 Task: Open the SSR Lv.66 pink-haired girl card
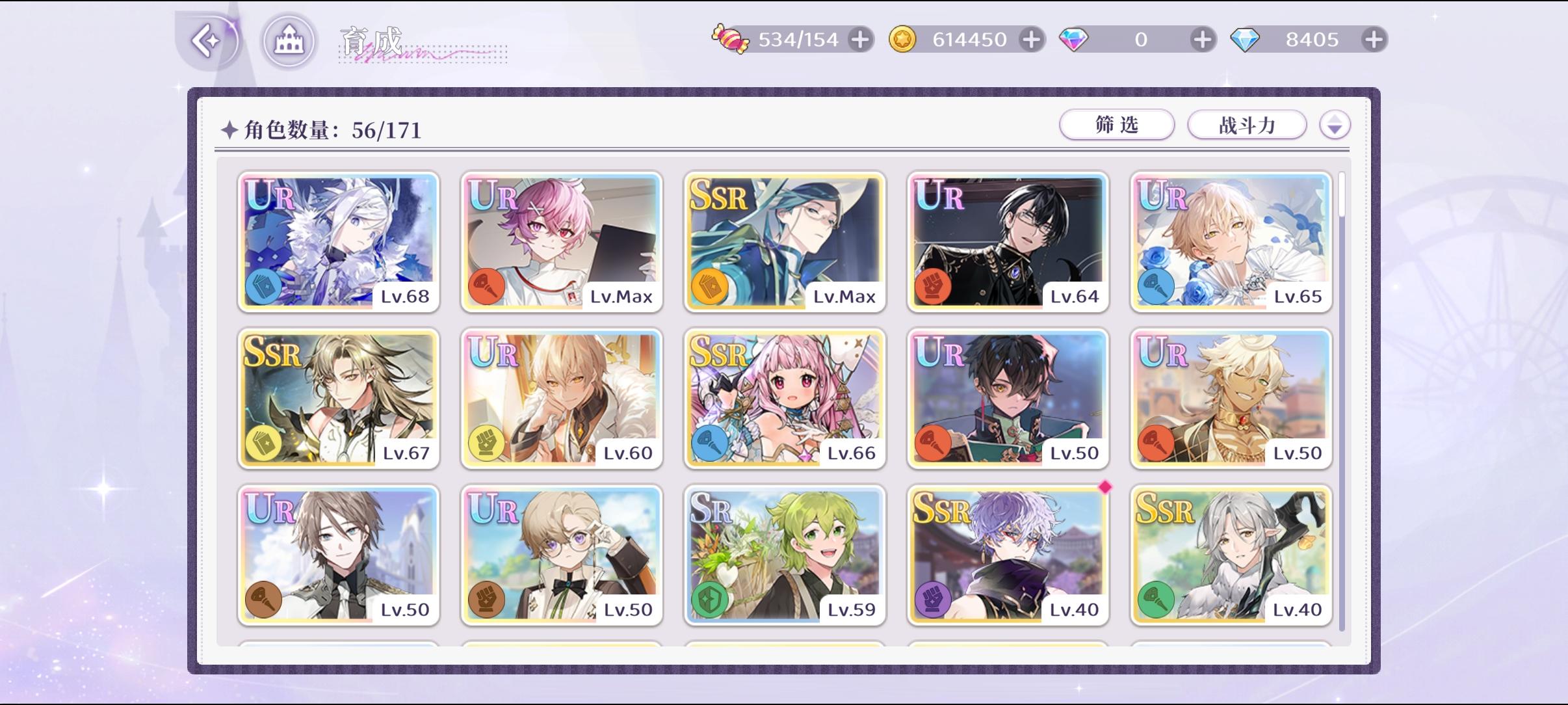tap(785, 399)
